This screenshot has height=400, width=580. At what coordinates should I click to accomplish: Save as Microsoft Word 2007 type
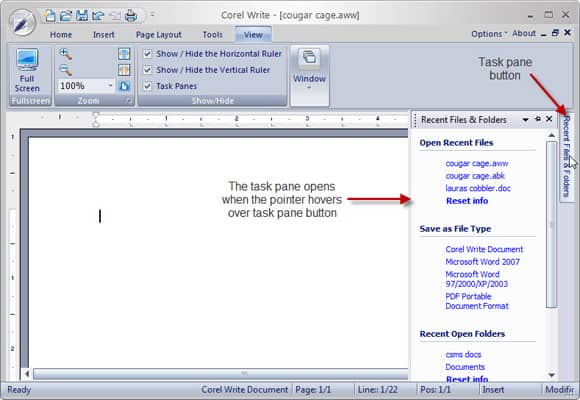[x=482, y=262]
